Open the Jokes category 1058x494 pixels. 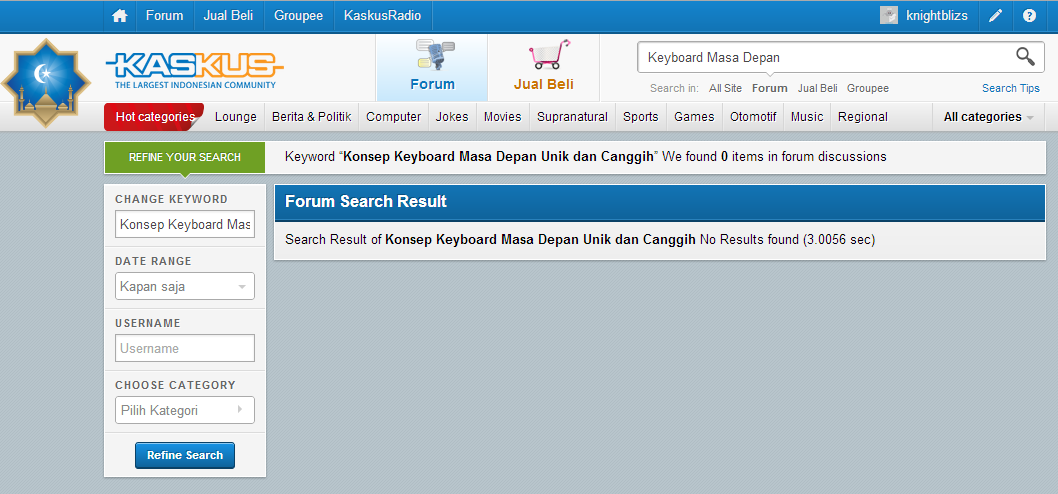(x=452, y=117)
